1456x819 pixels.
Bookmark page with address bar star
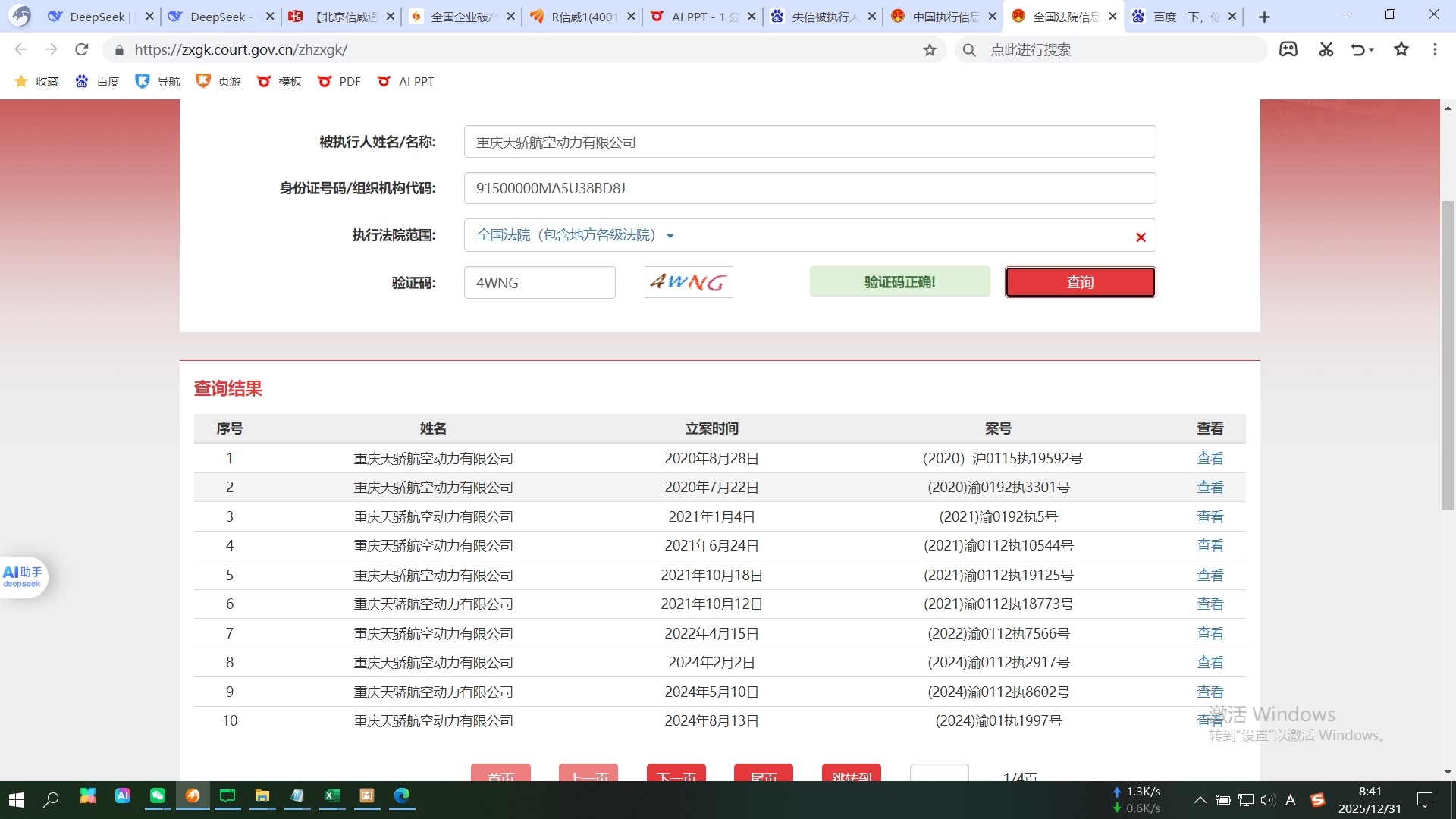coord(930,50)
